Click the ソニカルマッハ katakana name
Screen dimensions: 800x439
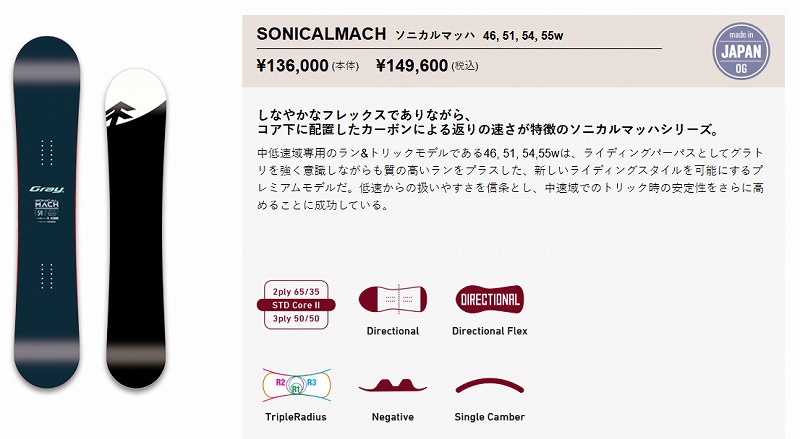(x=435, y=35)
